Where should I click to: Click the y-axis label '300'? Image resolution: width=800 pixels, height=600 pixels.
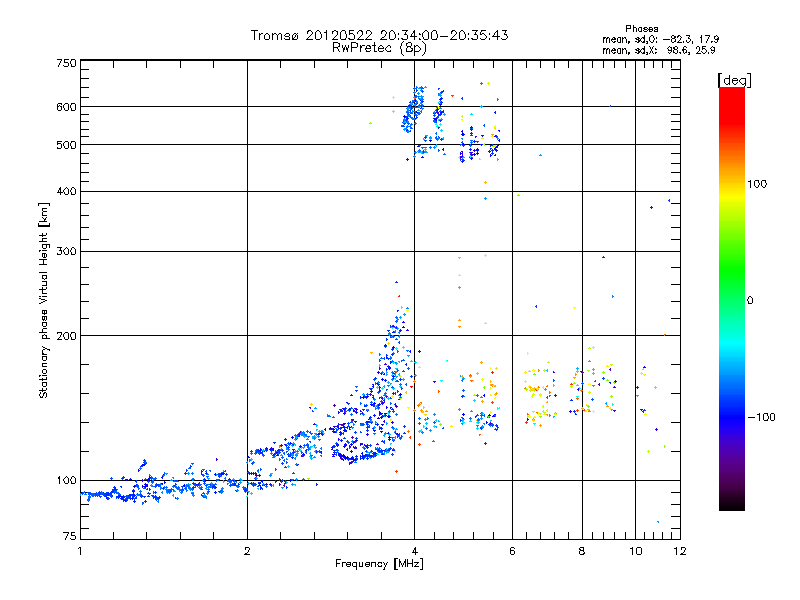(66, 252)
